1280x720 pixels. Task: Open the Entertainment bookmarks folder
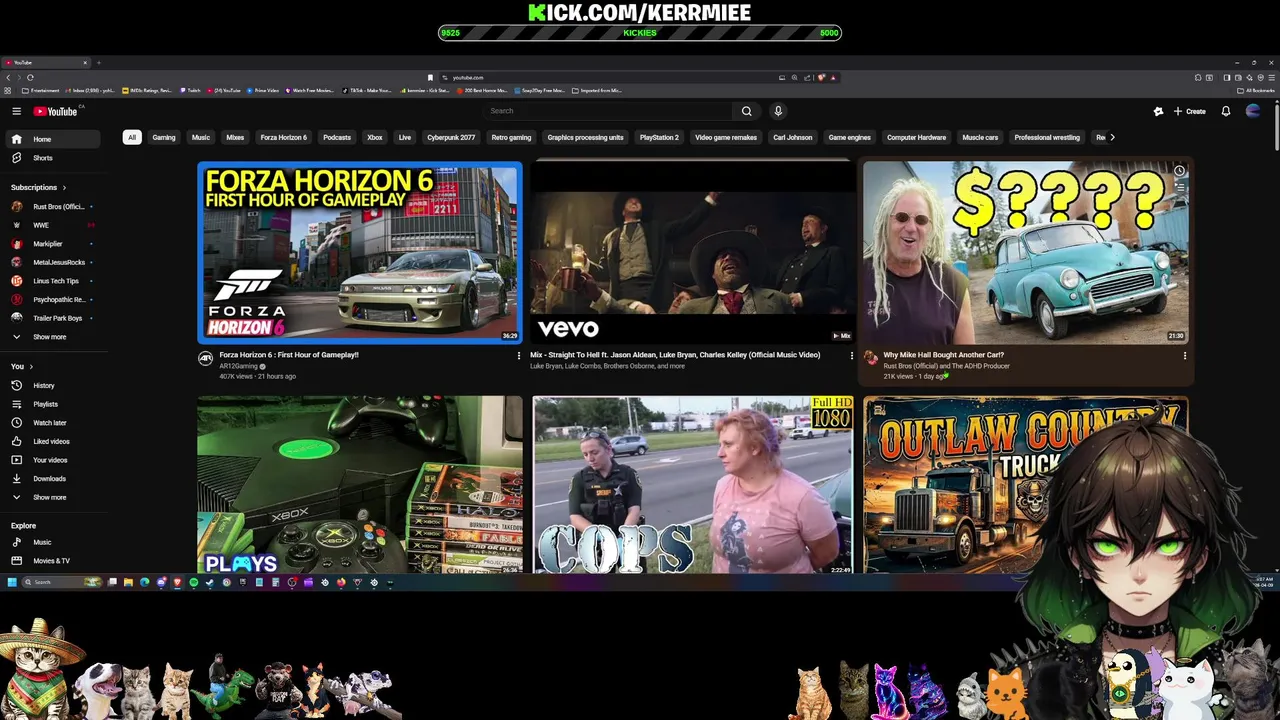pos(41,90)
